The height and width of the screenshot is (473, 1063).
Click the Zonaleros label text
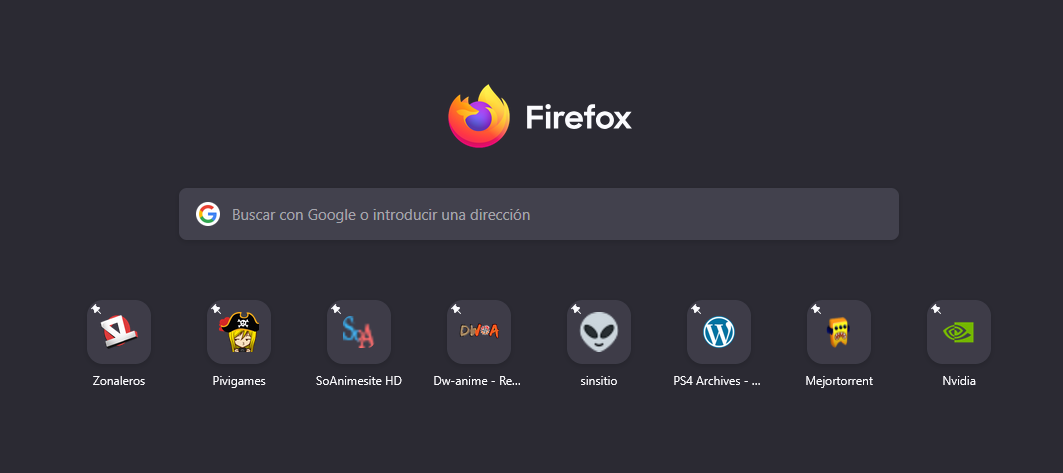tap(119, 381)
